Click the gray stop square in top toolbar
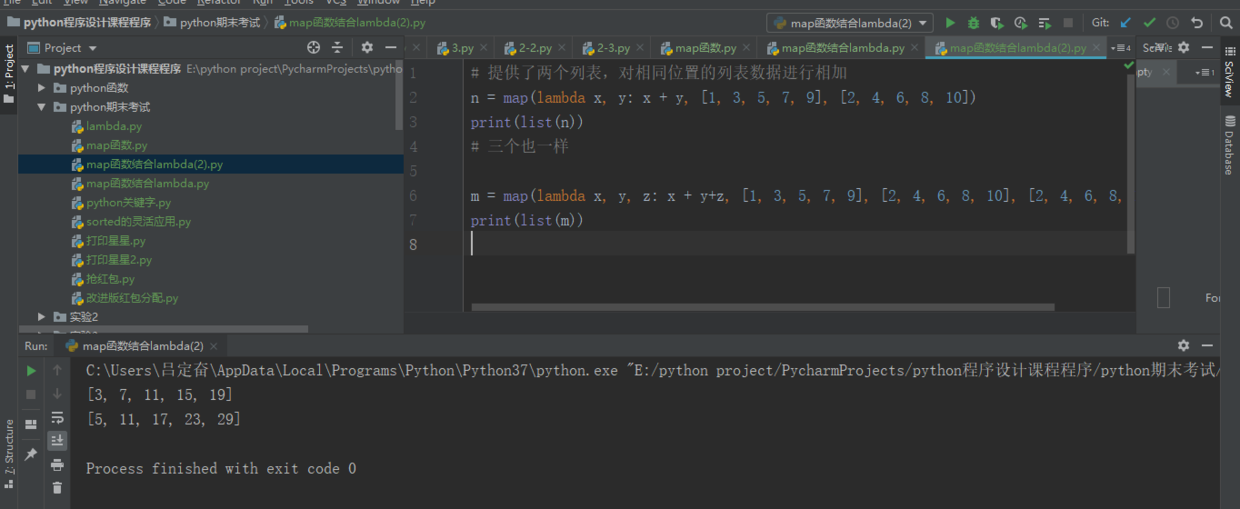Image resolution: width=1240 pixels, height=509 pixels. tap(1068, 22)
